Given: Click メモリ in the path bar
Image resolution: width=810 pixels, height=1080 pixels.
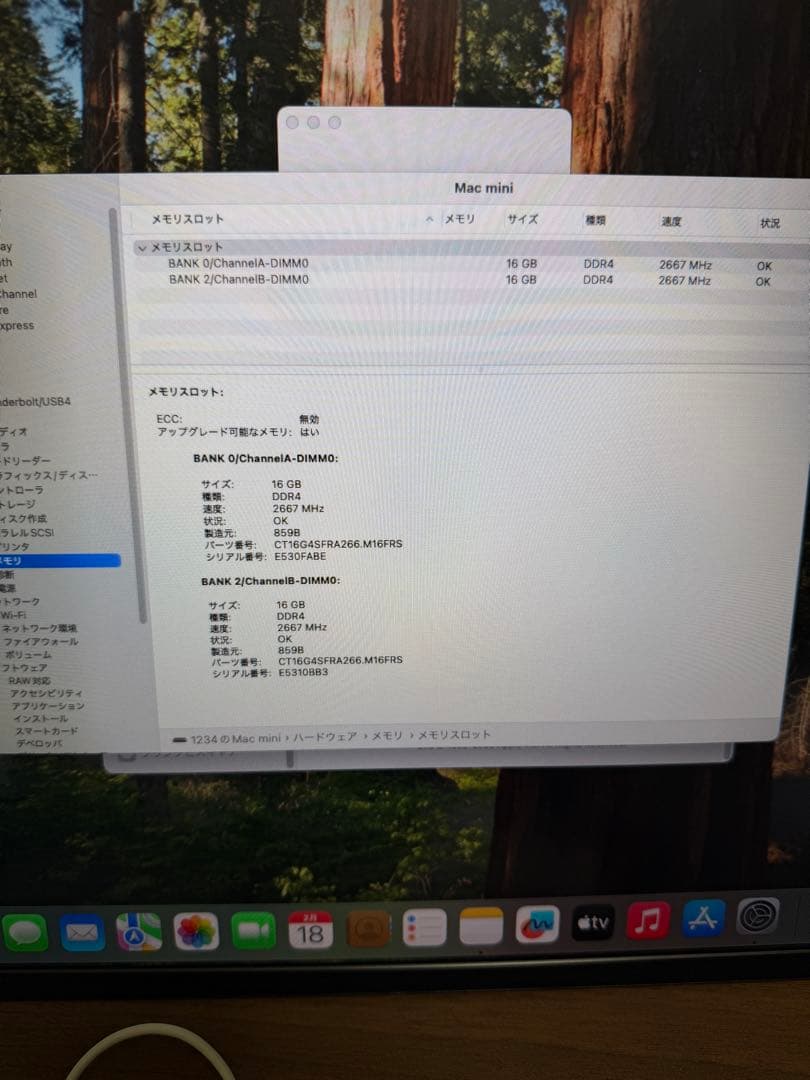Looking at the screenshot, I should 387,736.
